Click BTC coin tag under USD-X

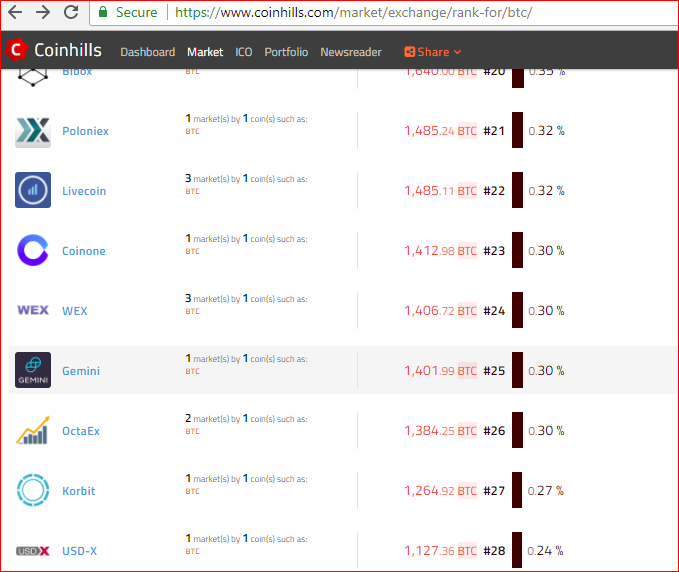192,551
